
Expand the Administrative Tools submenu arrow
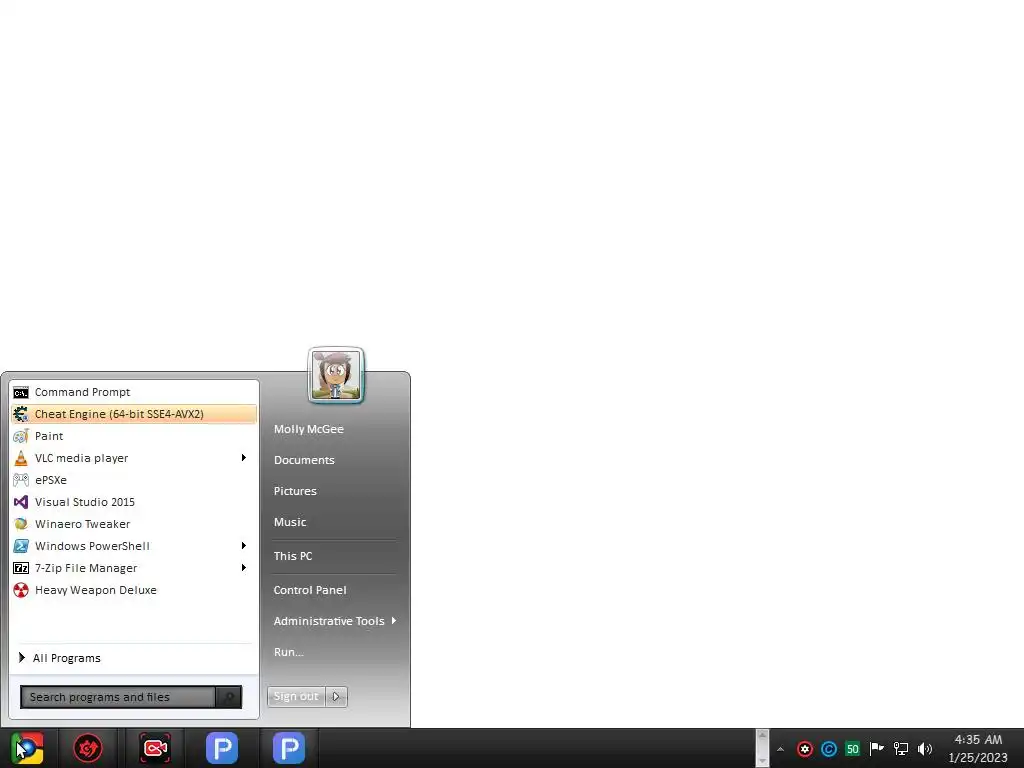(x=394, y=621)
